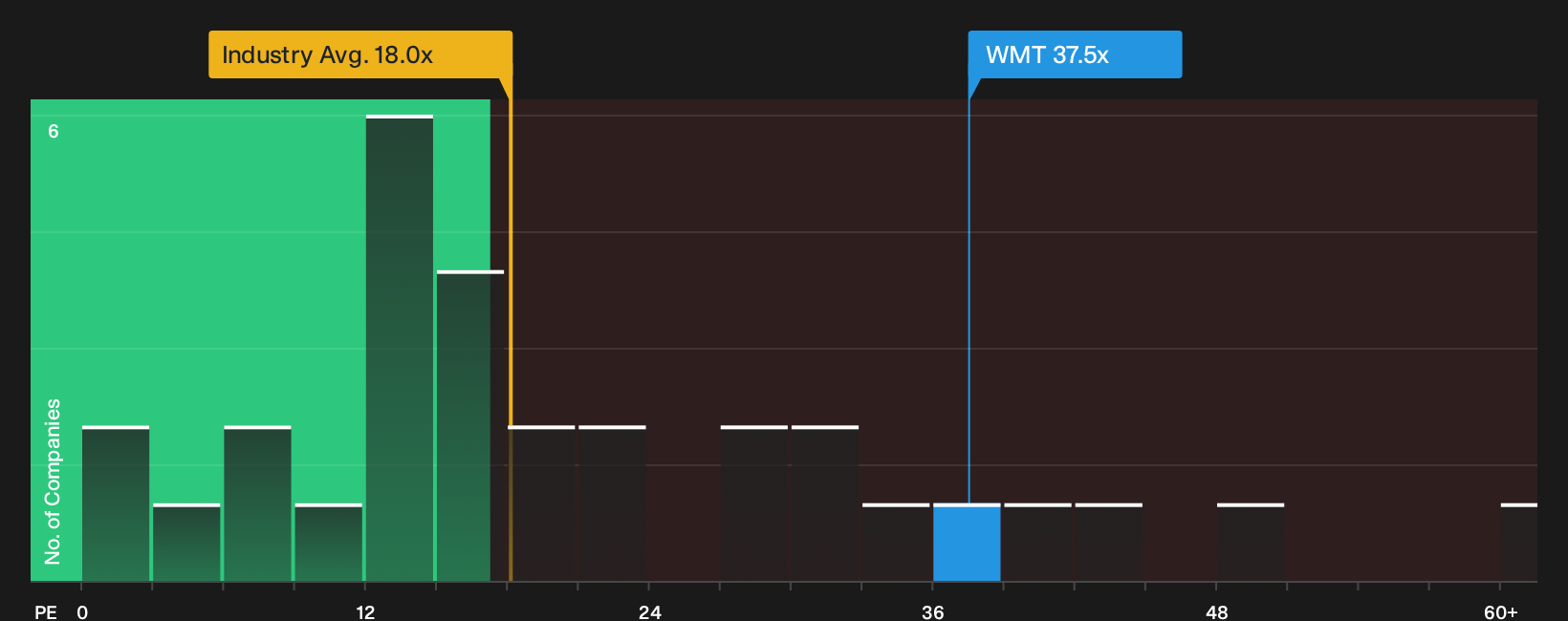This screenshot has height=621, width=1568.
Task: Click the x-axis label 24
Action: 650,611
